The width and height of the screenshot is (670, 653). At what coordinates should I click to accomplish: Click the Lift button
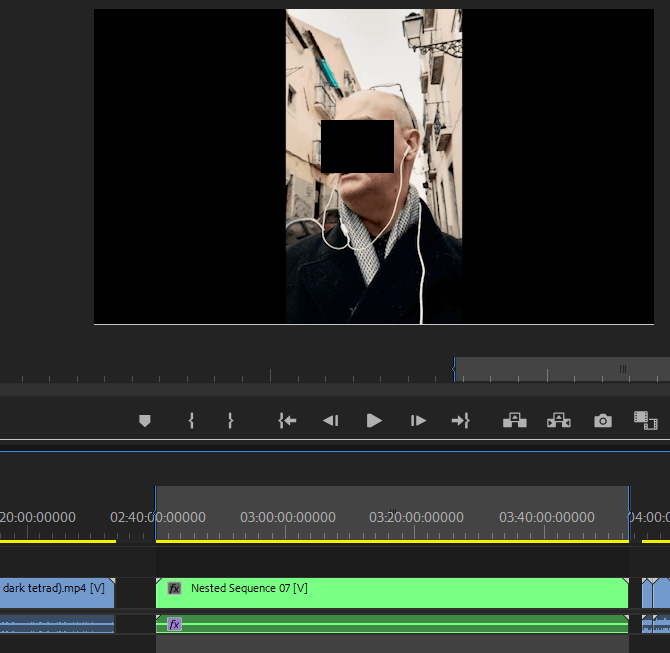pos(514,421)
